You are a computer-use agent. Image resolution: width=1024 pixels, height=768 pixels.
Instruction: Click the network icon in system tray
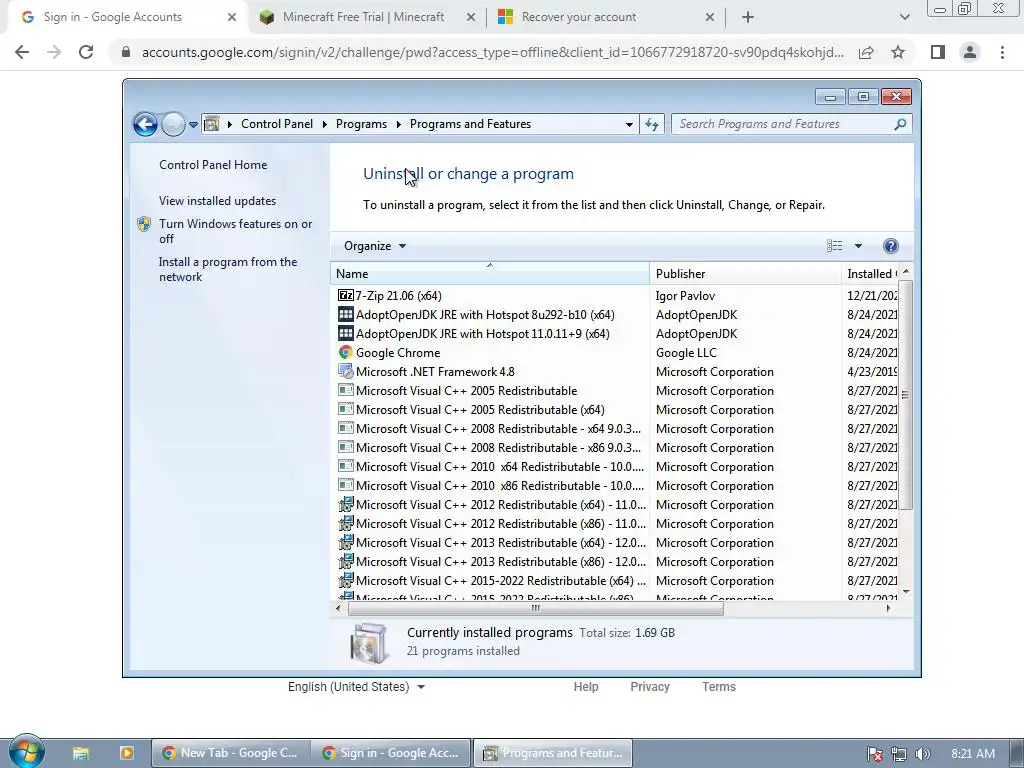(x=899, y=754)
